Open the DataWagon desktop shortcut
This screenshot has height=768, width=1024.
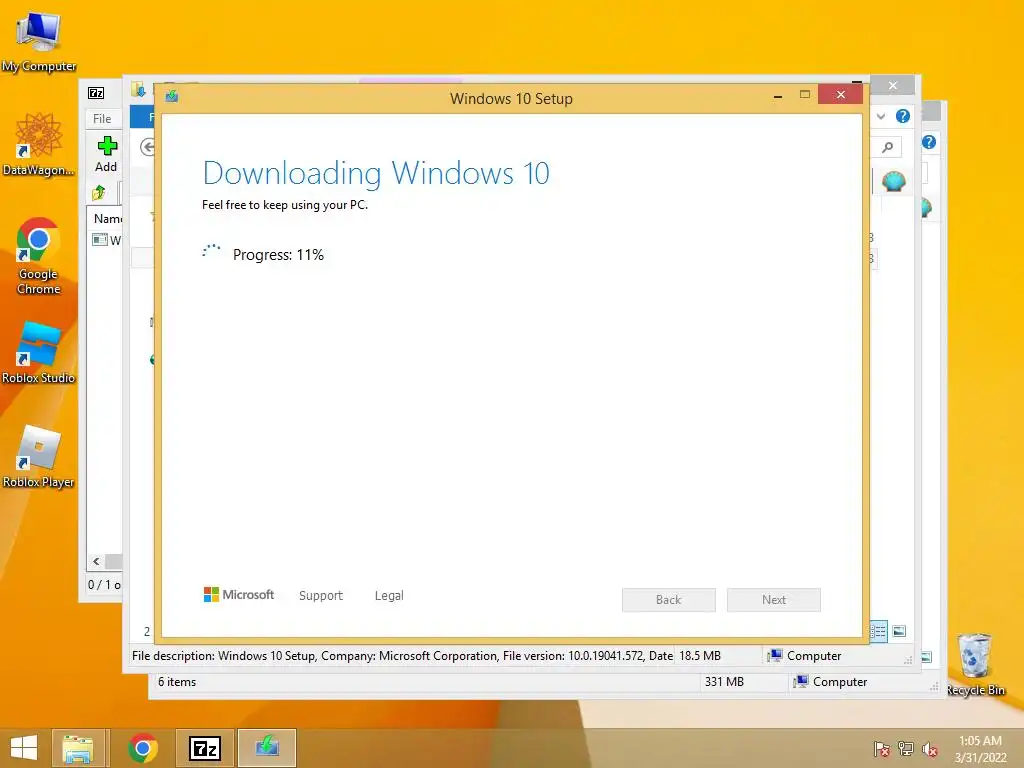click(39, 144)
